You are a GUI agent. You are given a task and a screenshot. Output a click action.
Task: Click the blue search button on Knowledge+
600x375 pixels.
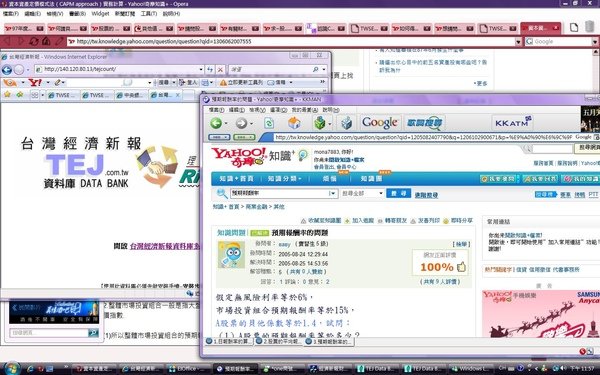pyautogui.click(x=398, y=194)
